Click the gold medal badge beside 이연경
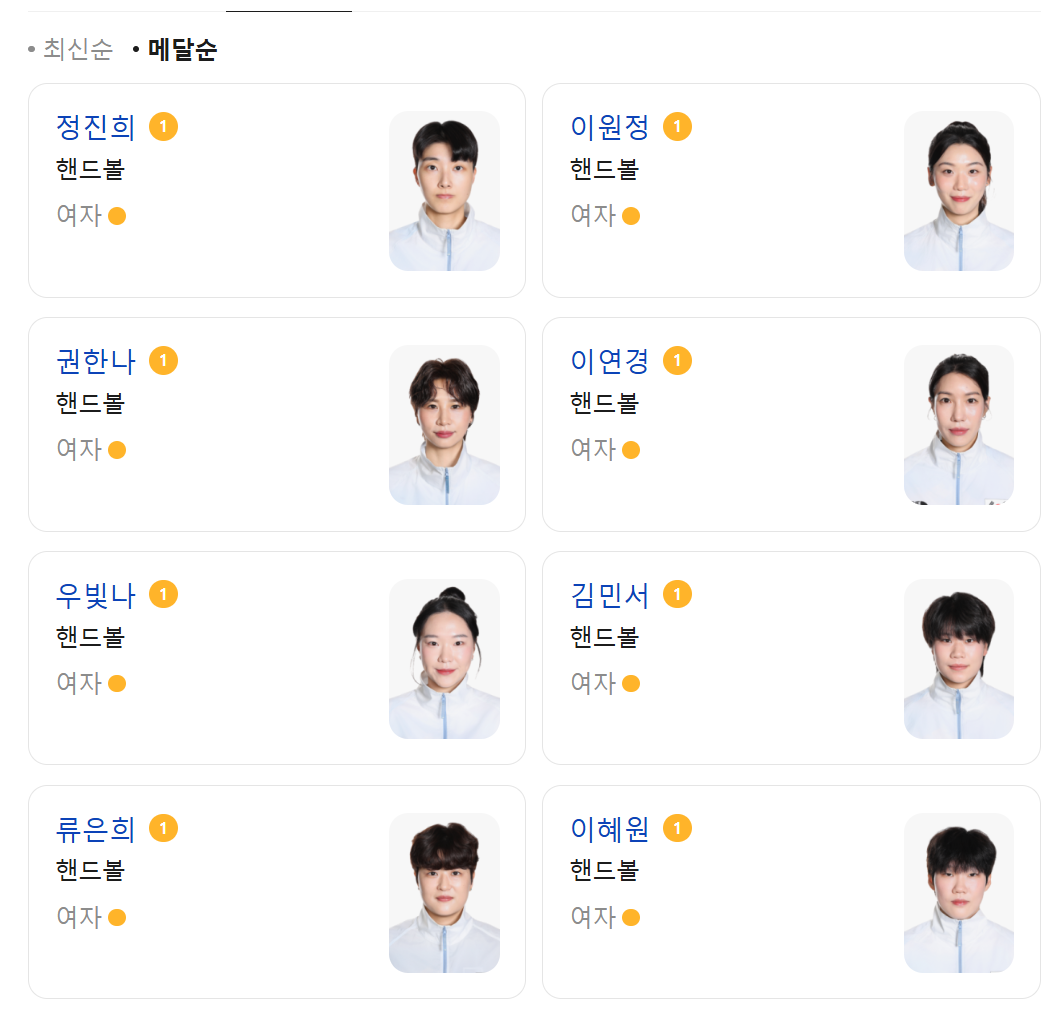Screen dimensions: 1052x1020 [677, 360]
